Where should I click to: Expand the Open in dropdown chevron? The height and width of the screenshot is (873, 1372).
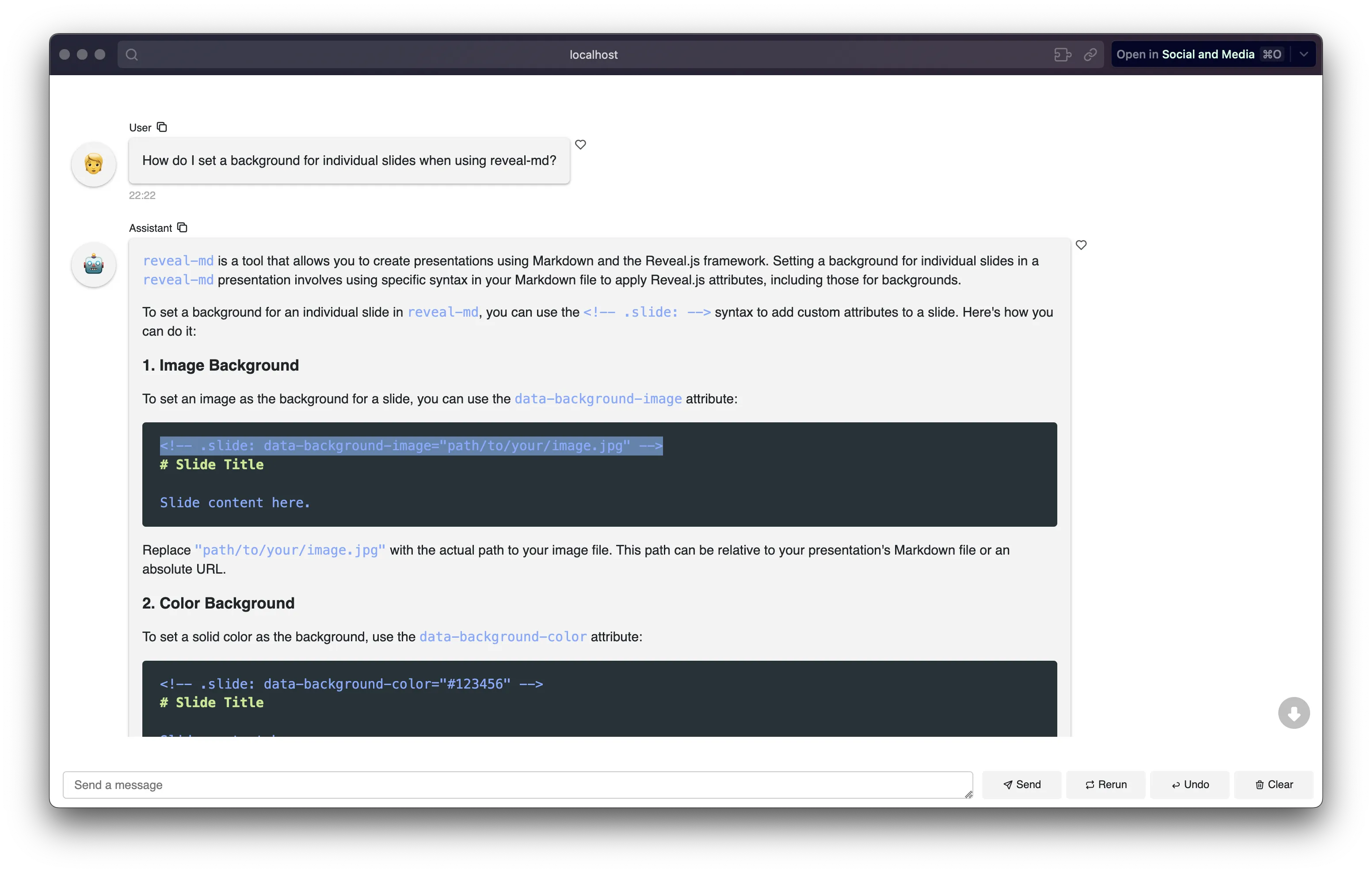(1303, 55)
